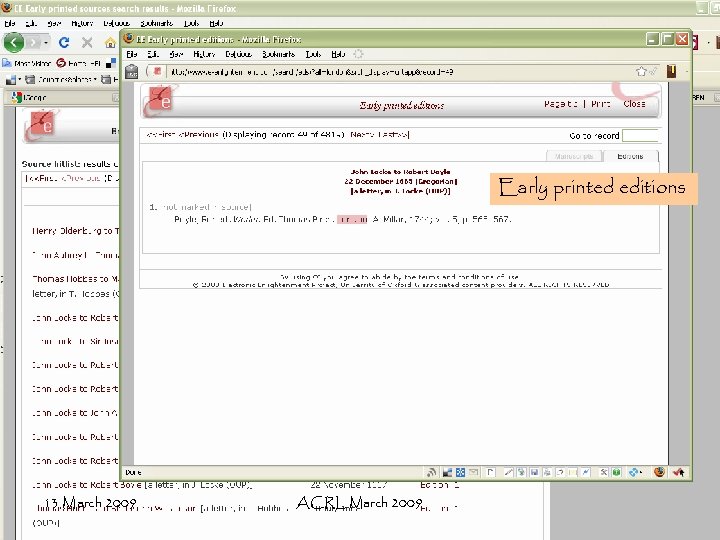Click the Print link in page header
Screen dimensions: 720x540
pos(601,104)
